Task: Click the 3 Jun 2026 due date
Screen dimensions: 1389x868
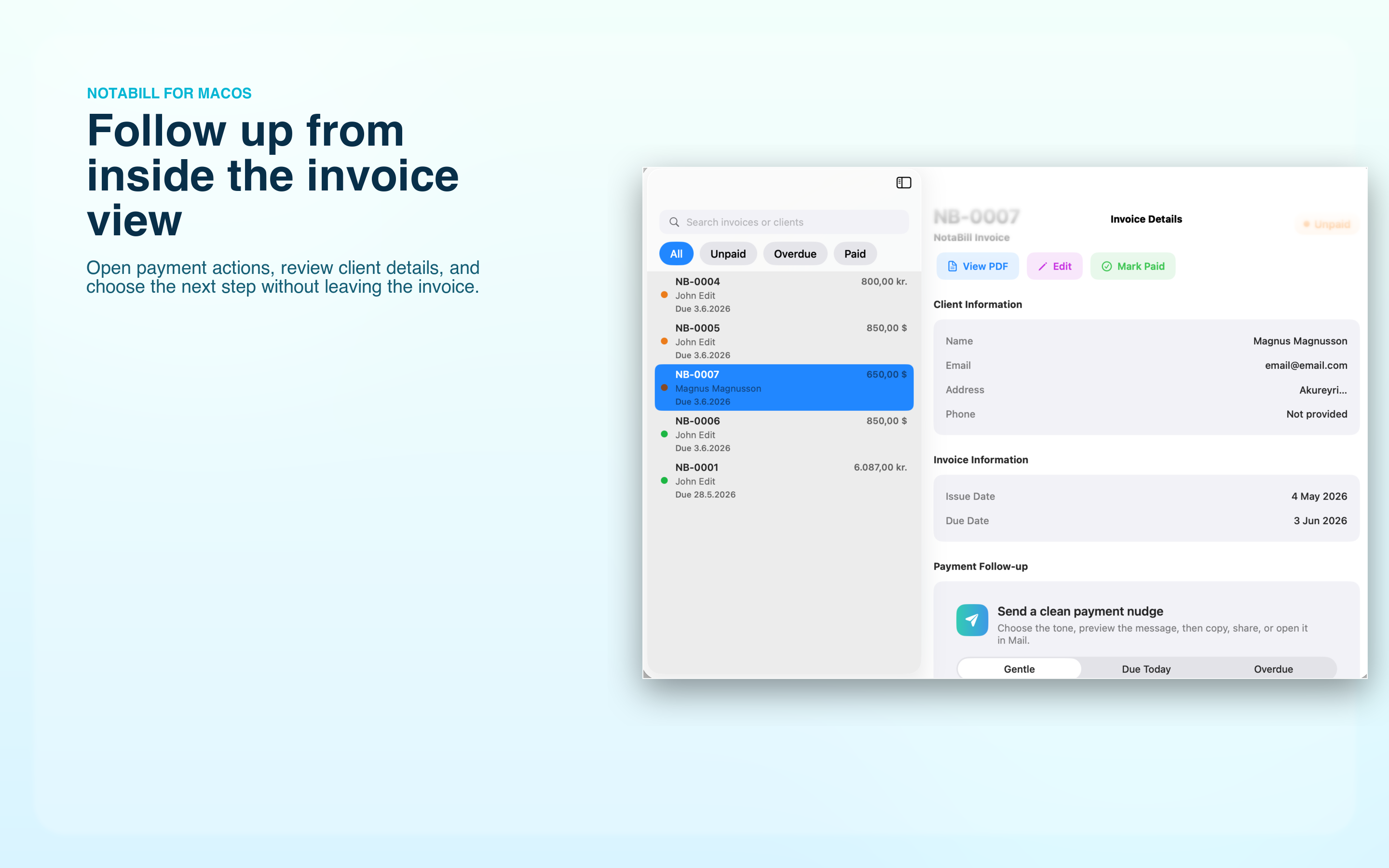Action: tap(1320, 521)
